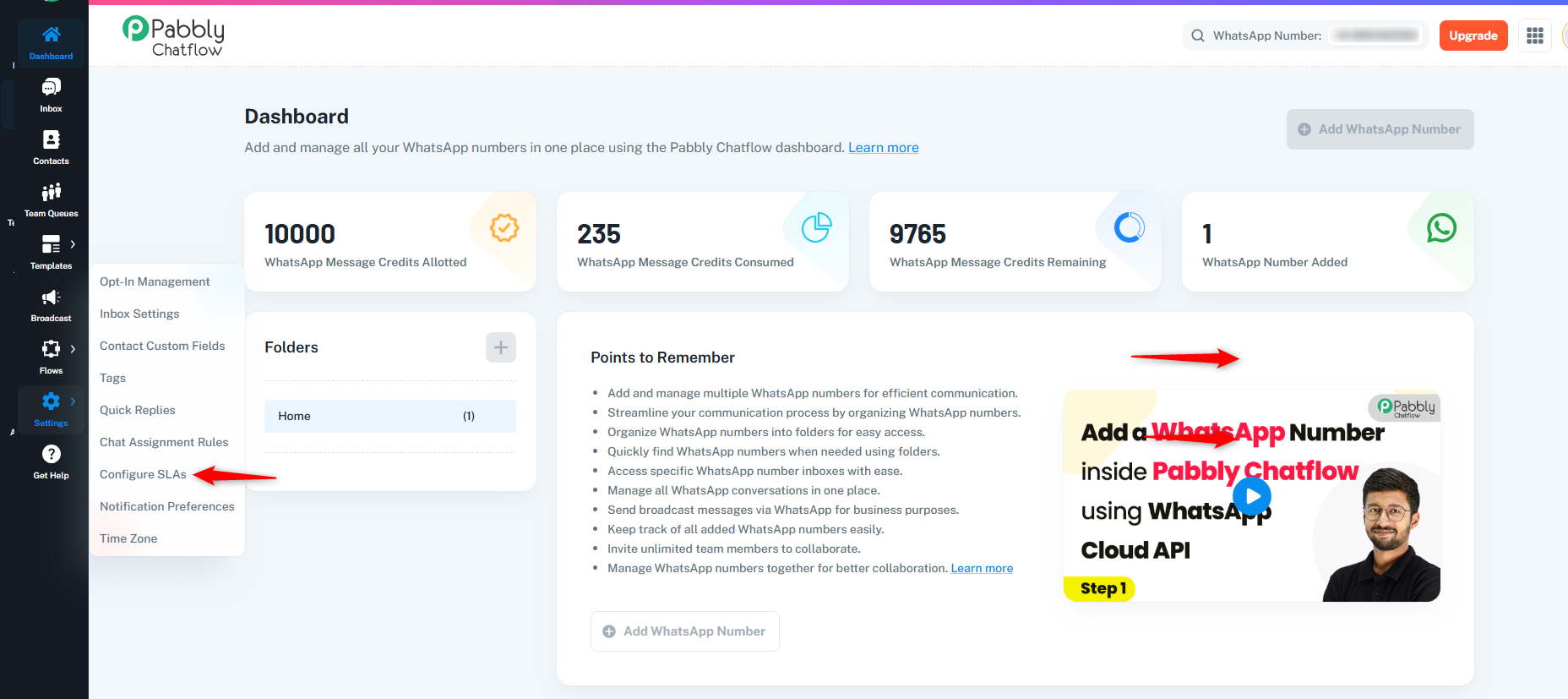Expand the Flows submenu chevron
Screen dimensions: 1568x699
73,349
